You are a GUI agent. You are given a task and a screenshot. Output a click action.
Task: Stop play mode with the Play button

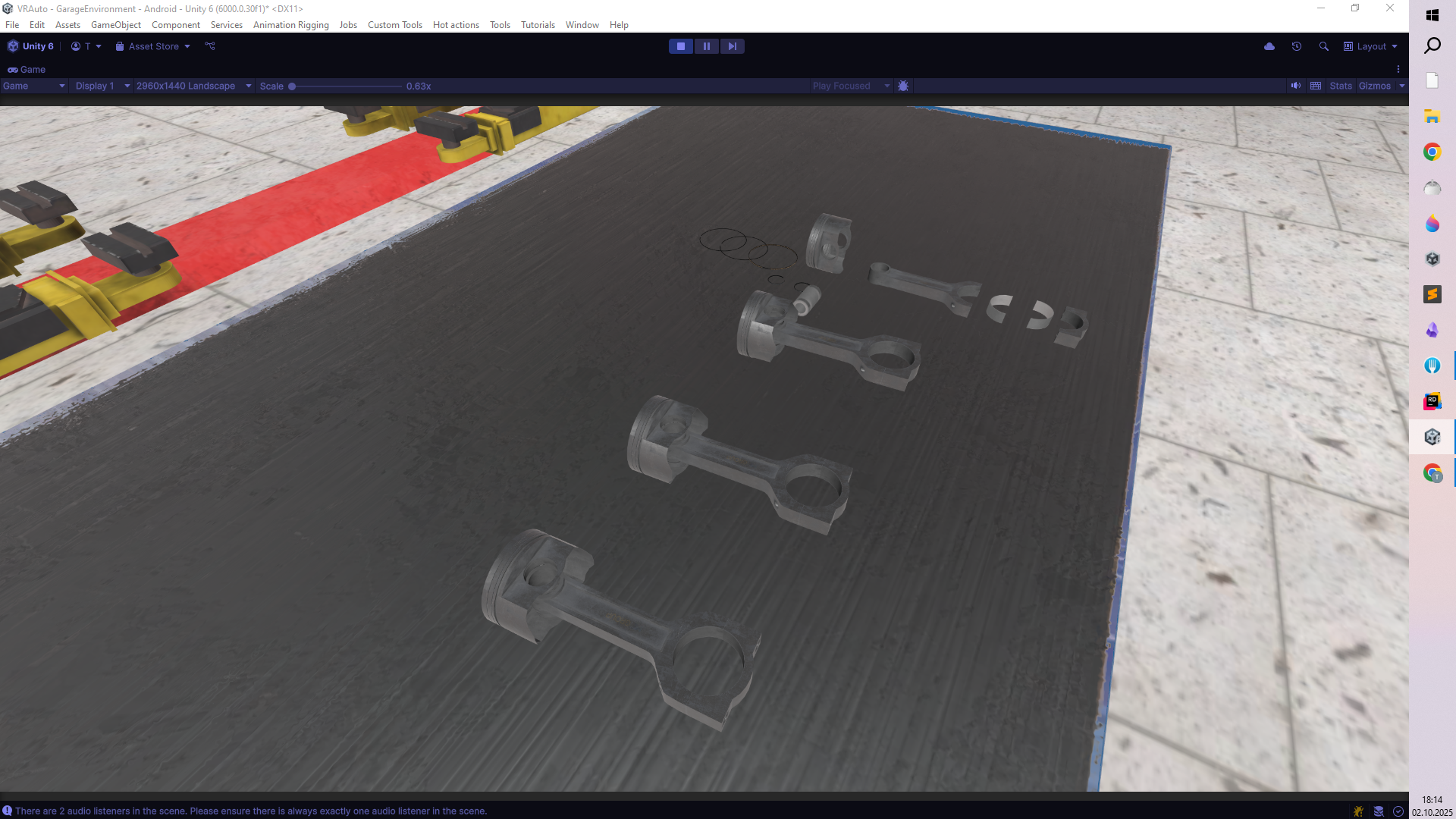[x=680, y=46]
